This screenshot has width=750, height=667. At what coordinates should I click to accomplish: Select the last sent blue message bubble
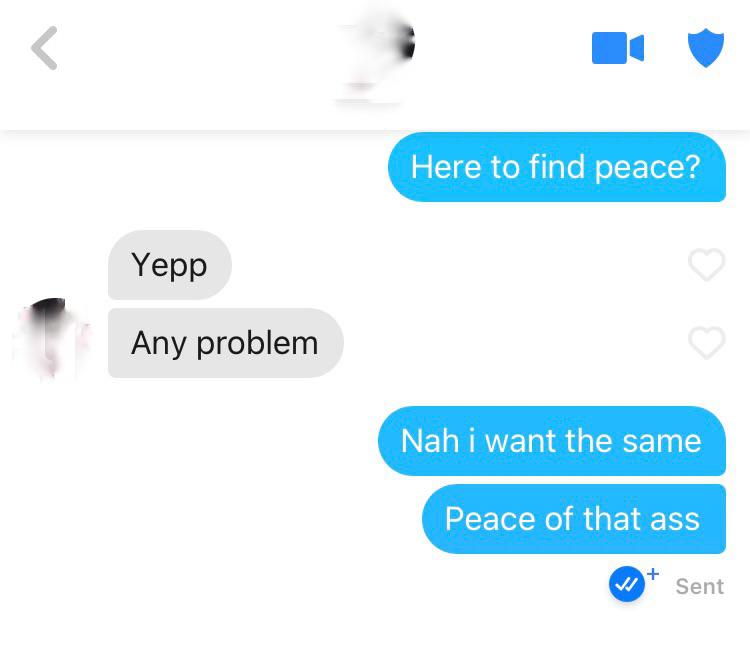point(574,519)
